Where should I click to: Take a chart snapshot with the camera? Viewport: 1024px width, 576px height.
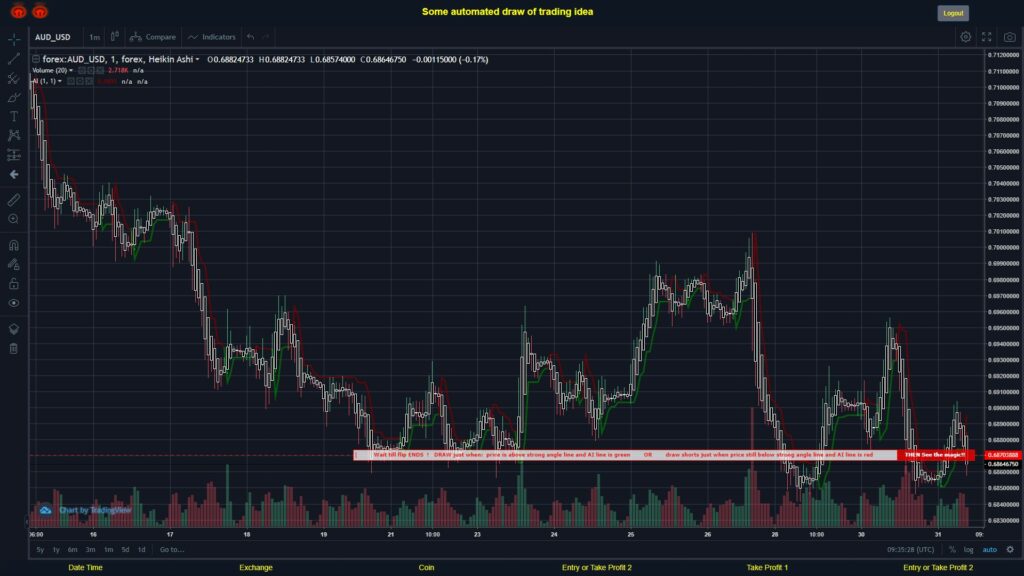[1010, 37]
